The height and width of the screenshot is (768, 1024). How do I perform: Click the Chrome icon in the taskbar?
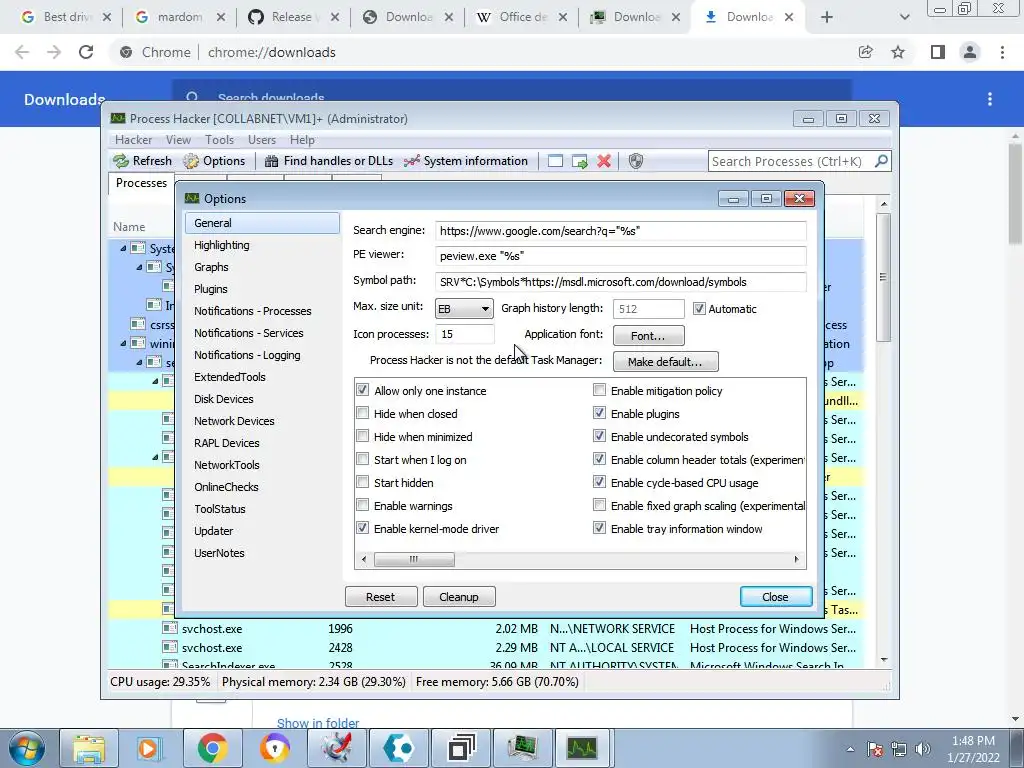(x=212, y=748)
